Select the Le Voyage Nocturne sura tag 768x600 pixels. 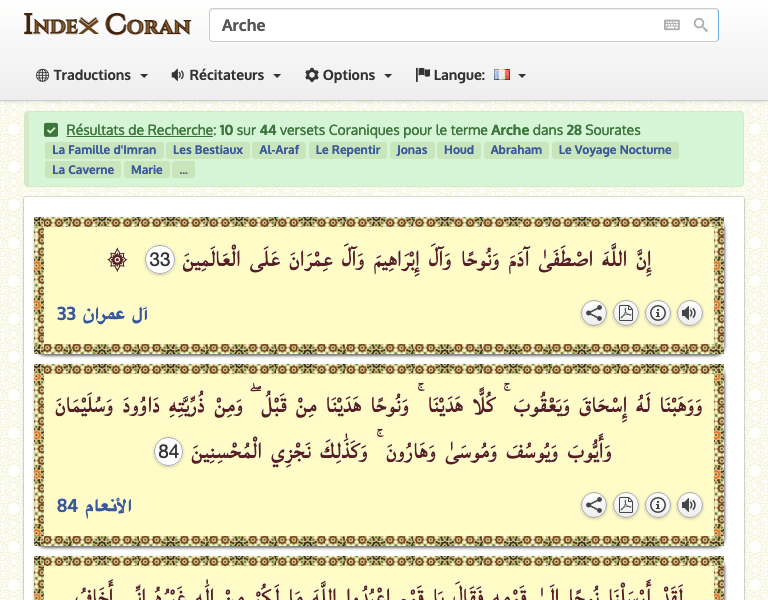[614, 150]
